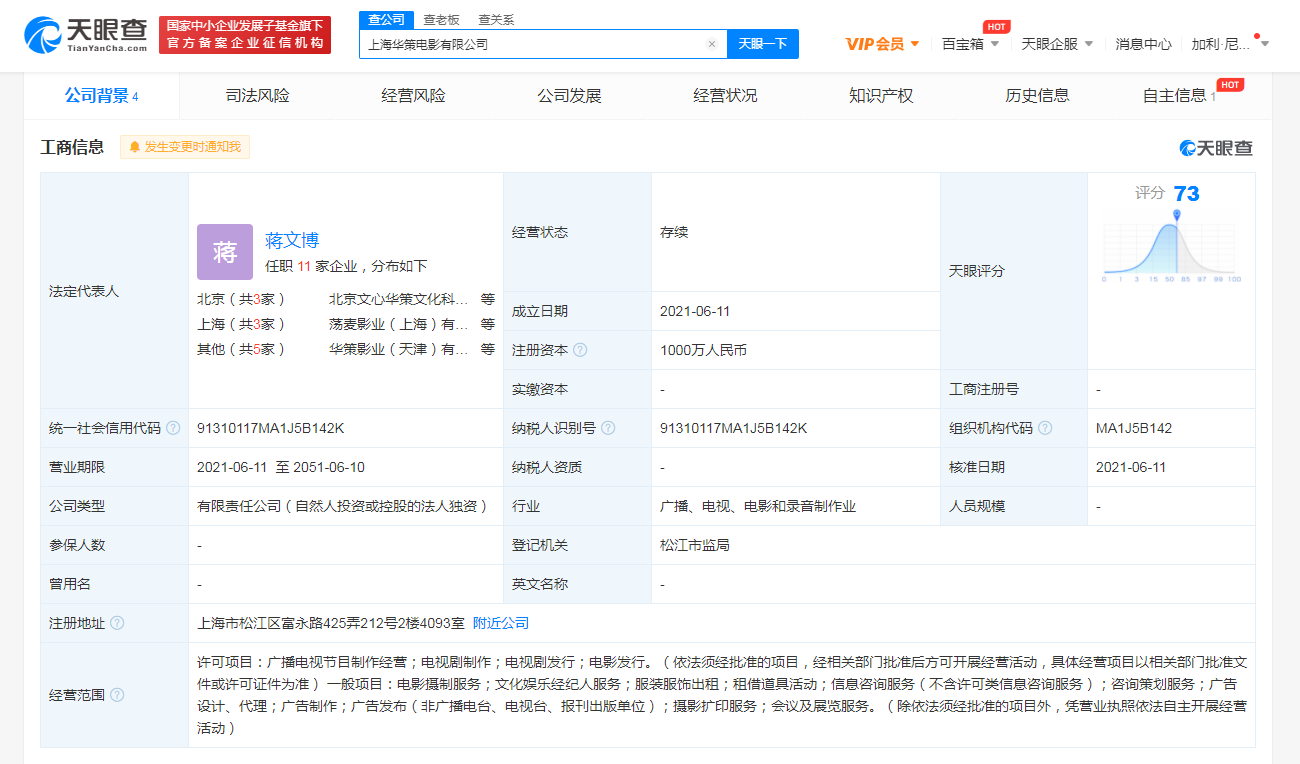
Task: Click the 附近公司 link
Action: [x=501, y=623]
